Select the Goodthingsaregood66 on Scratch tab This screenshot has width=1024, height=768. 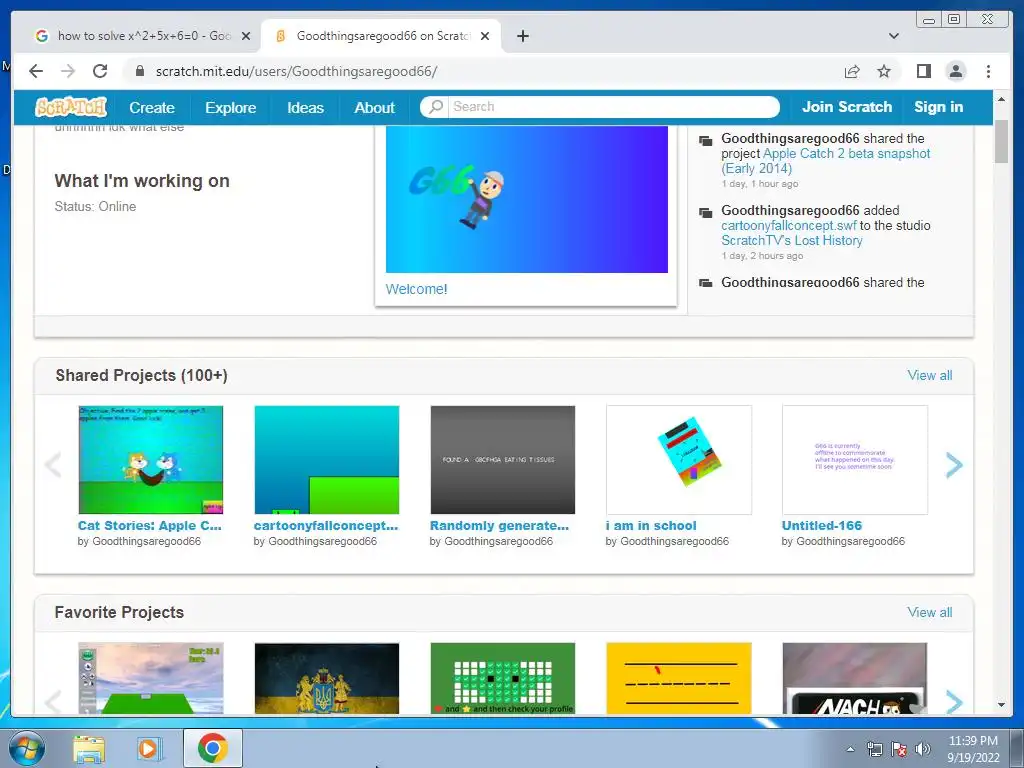click(380, 36)
